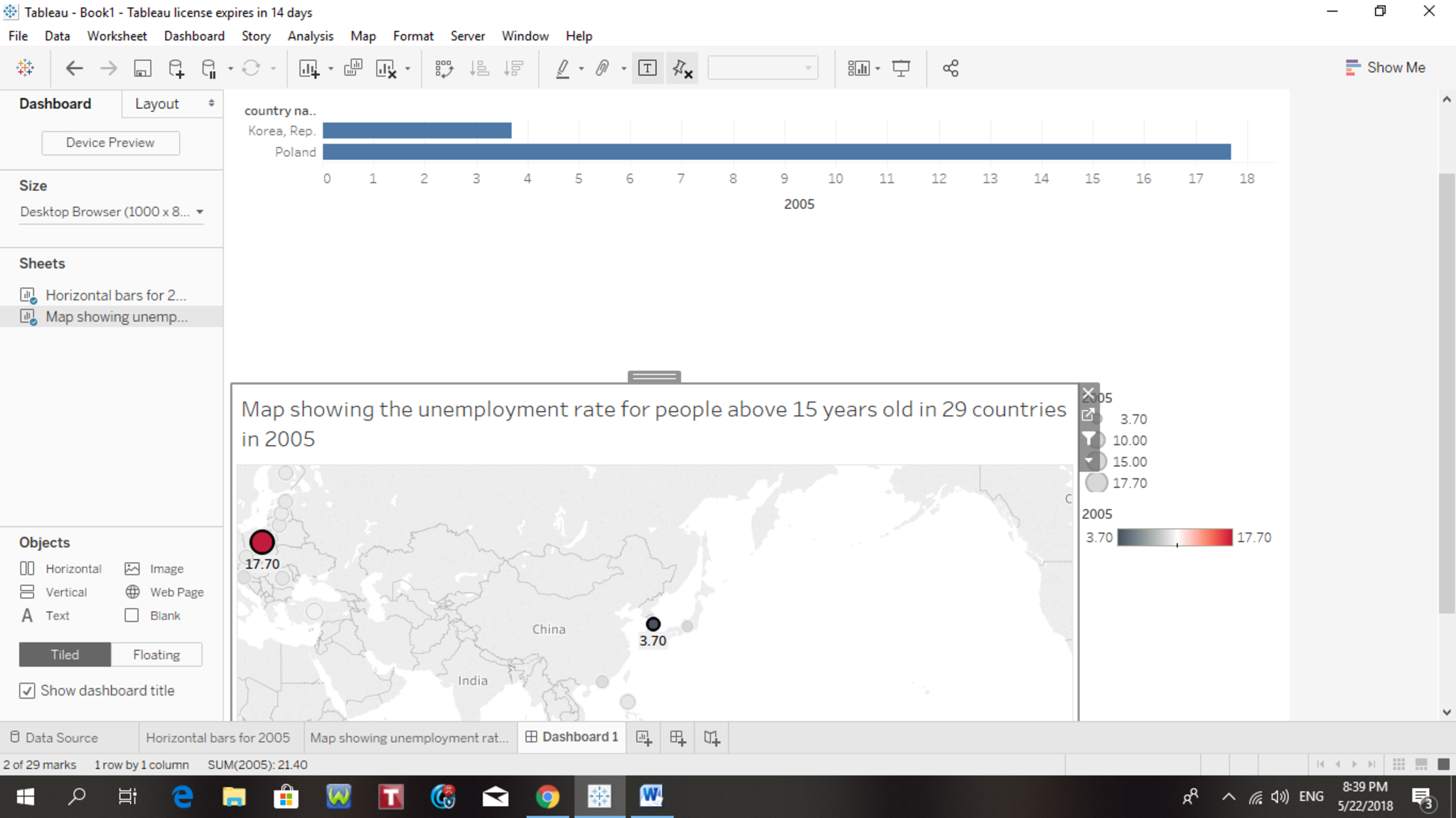The image size is (1456, 818).
Task: Click the Device Preview button
Action: (x=110, y=143)
